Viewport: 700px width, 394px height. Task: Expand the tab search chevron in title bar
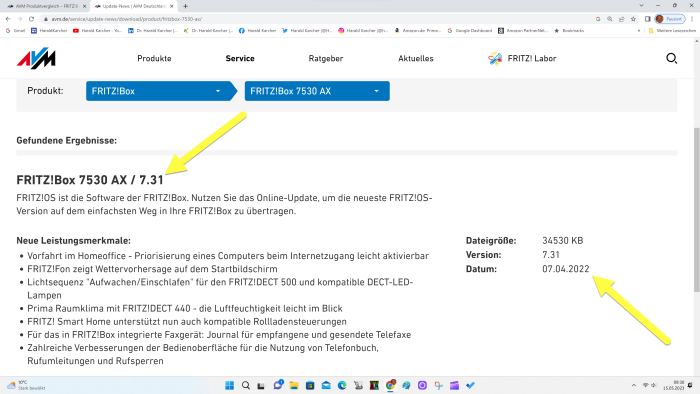click(641, 6)
